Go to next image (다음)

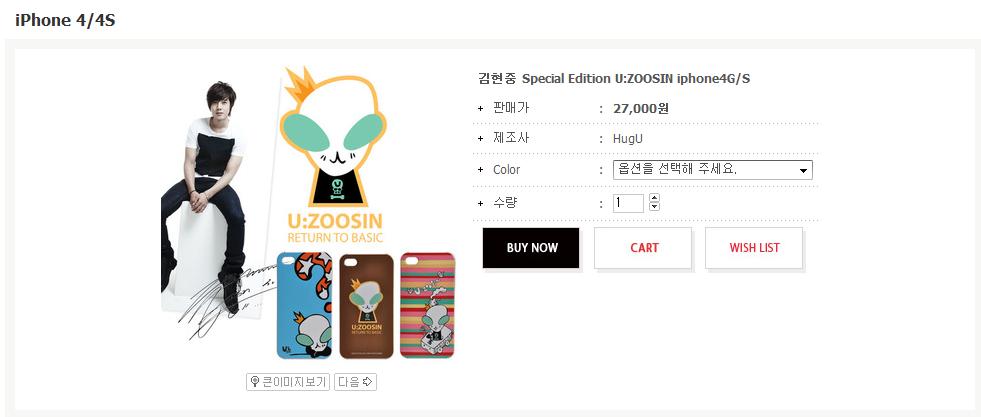click(x=355, y=382)
